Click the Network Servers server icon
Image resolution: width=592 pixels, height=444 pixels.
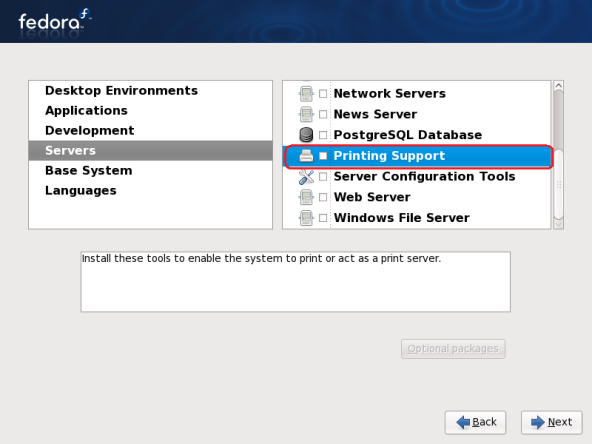coord(306,94)
